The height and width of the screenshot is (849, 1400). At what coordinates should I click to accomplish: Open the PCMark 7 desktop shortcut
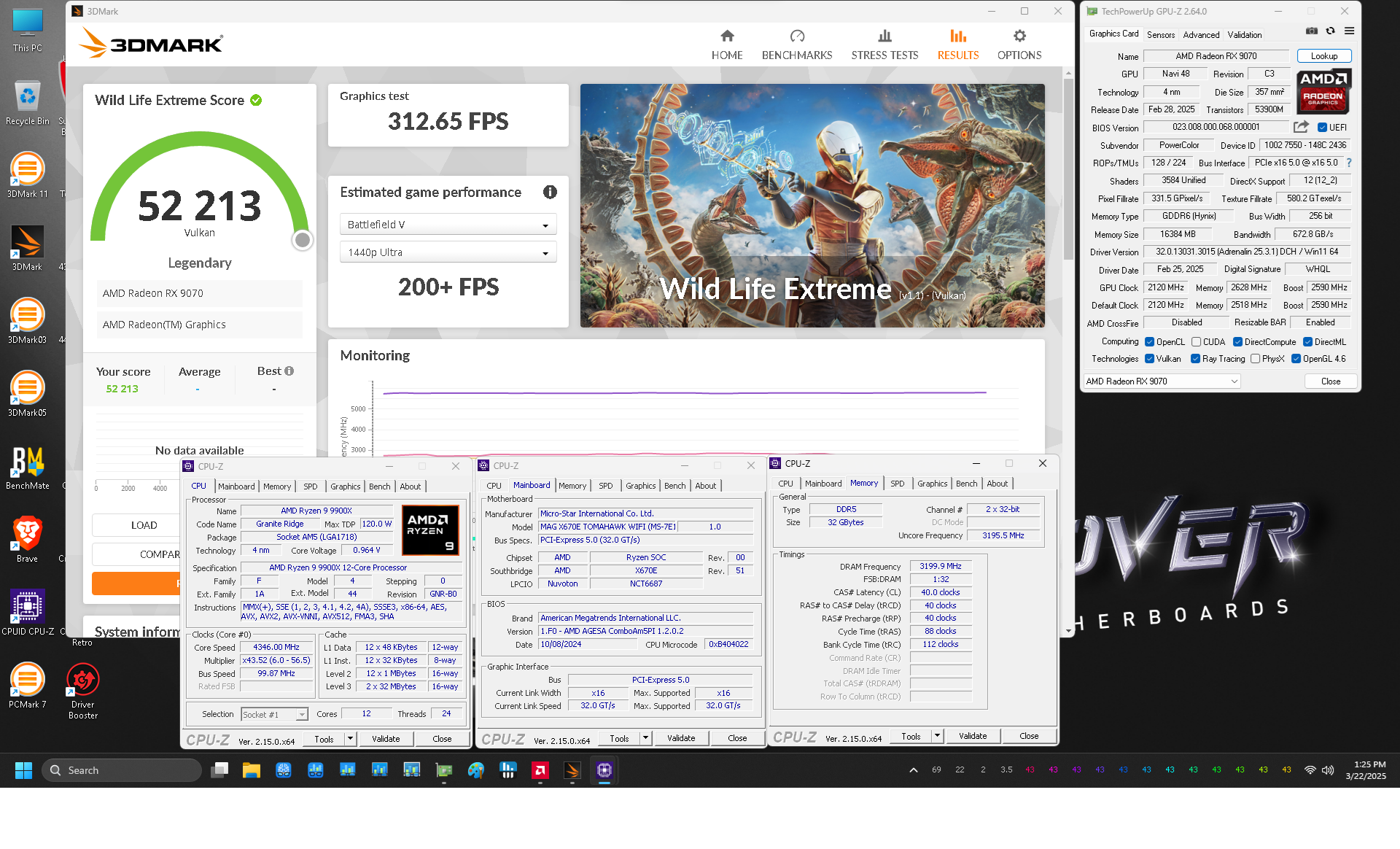coord(28,686)
